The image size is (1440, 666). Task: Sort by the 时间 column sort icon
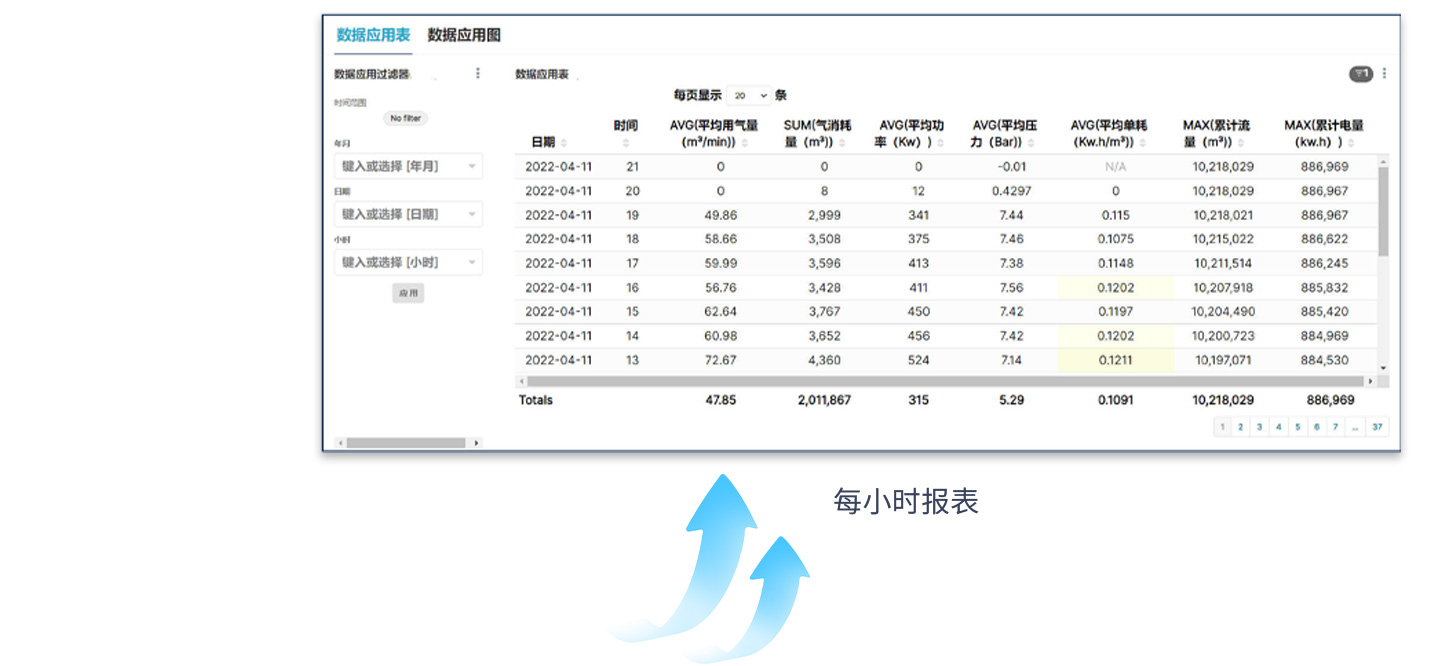[626, 143]
